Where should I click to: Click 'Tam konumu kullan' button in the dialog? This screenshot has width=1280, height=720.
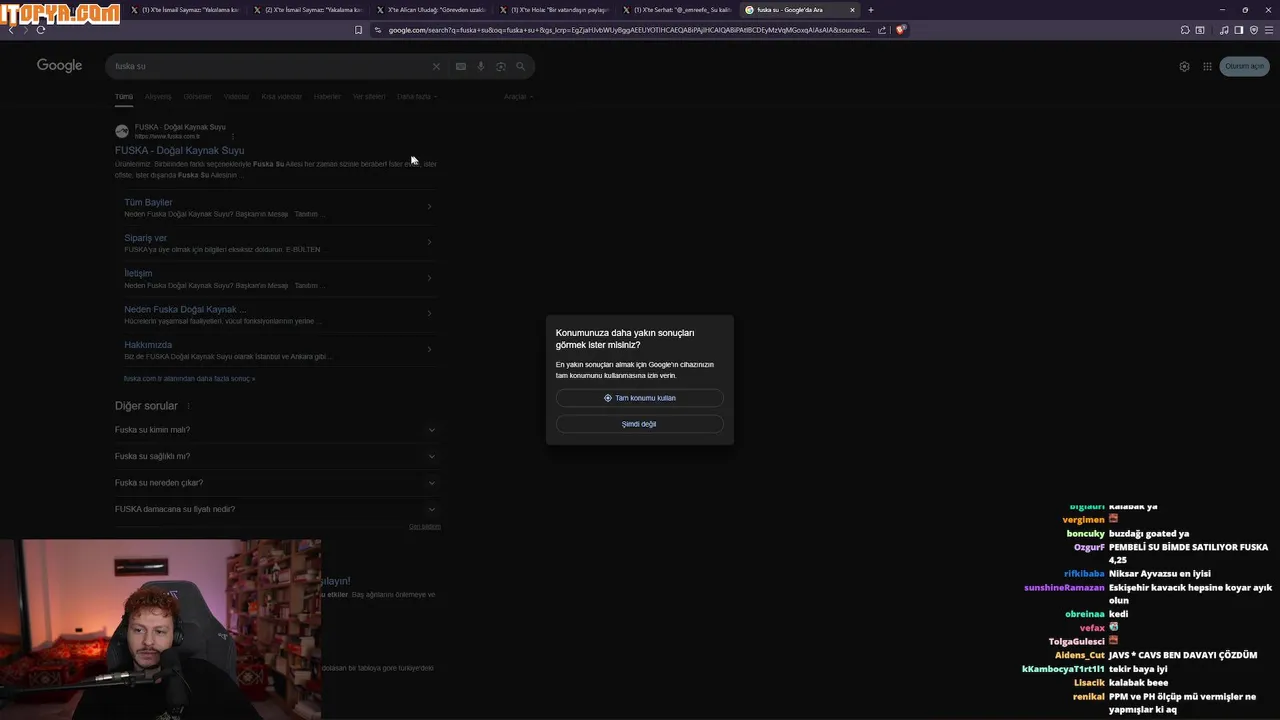click(639, 398)
